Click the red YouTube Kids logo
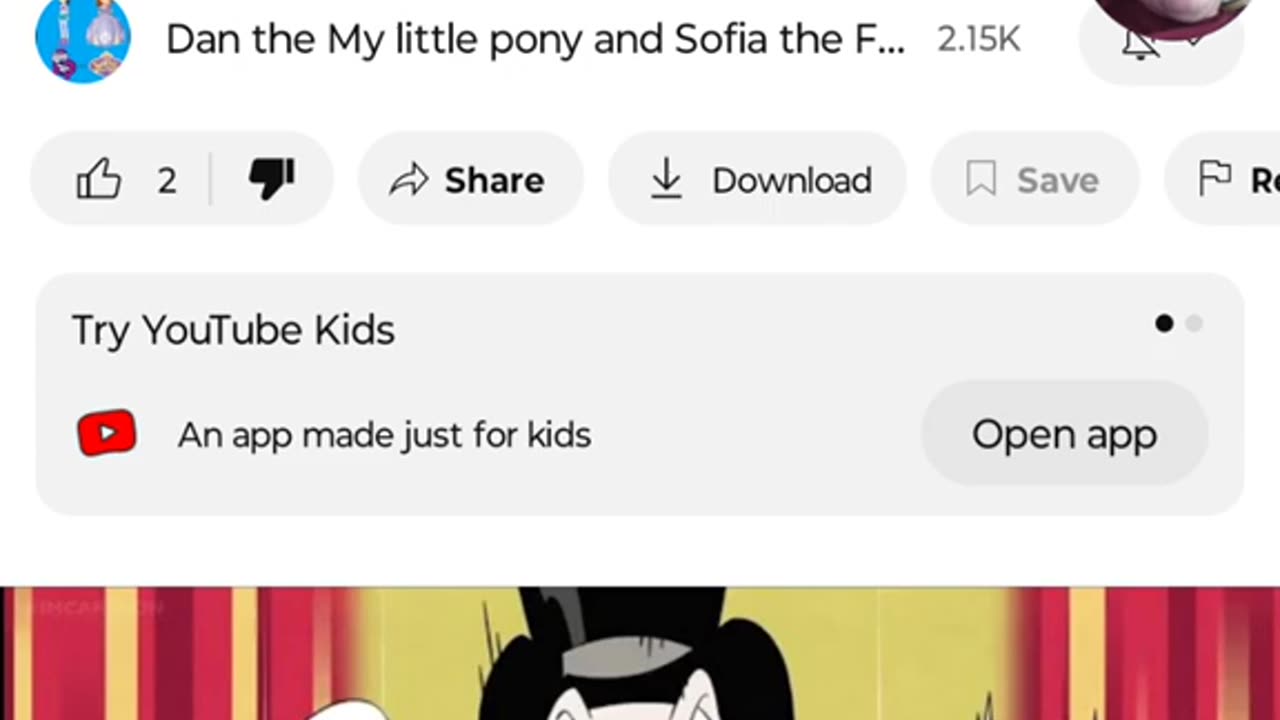 [107, 434]
